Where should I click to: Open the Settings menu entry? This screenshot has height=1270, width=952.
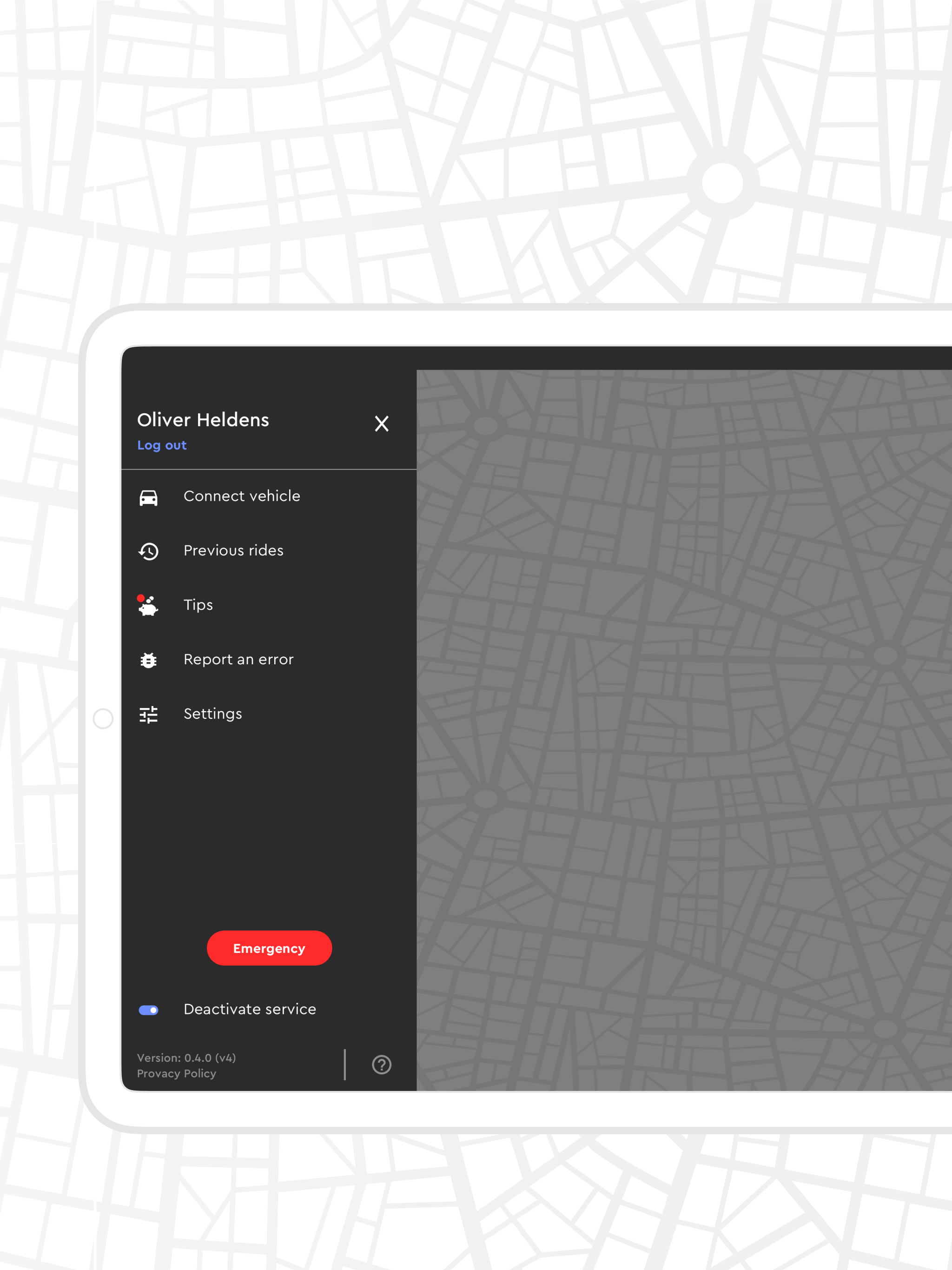269,714
